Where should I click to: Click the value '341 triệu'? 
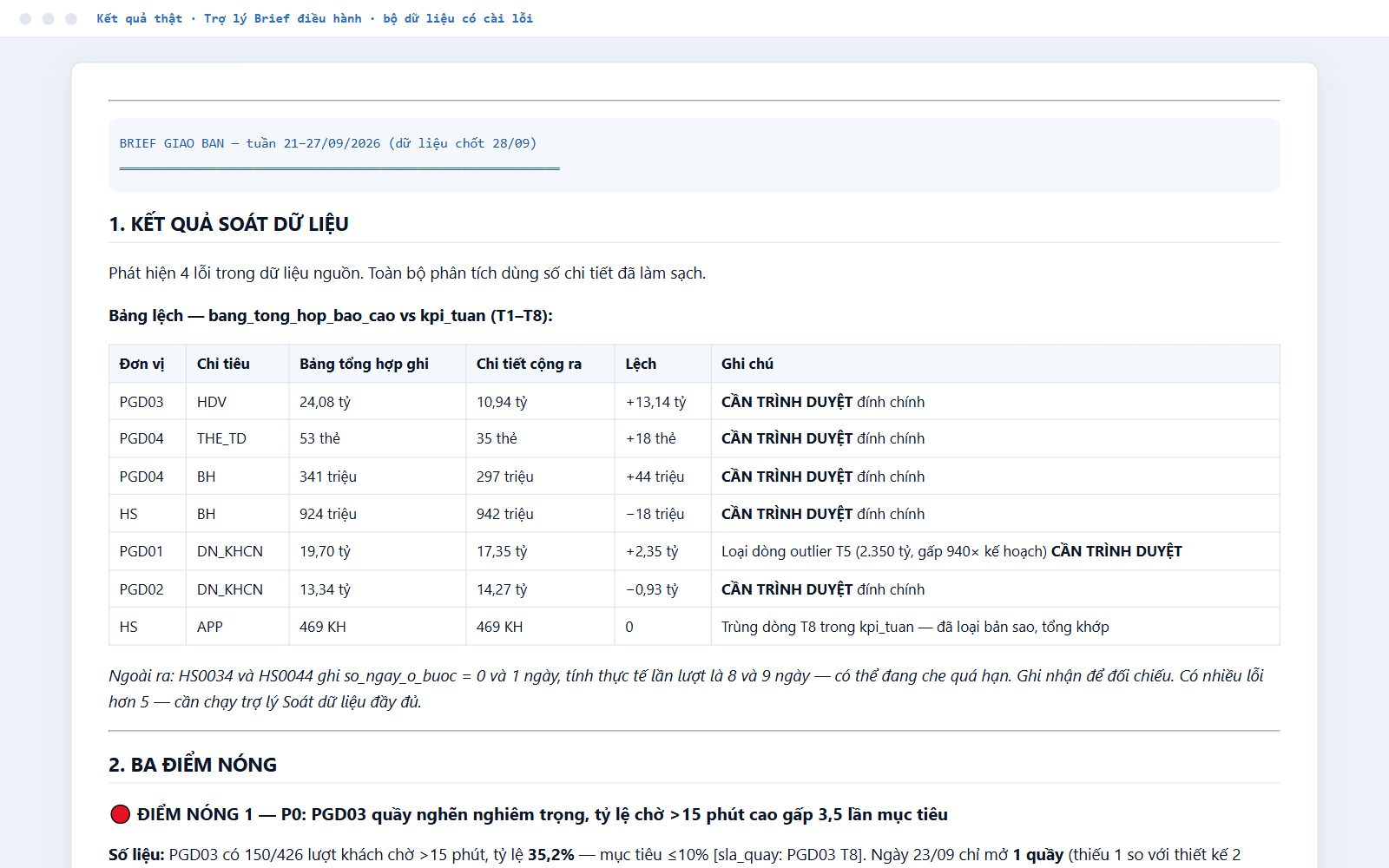coord(327,477)
